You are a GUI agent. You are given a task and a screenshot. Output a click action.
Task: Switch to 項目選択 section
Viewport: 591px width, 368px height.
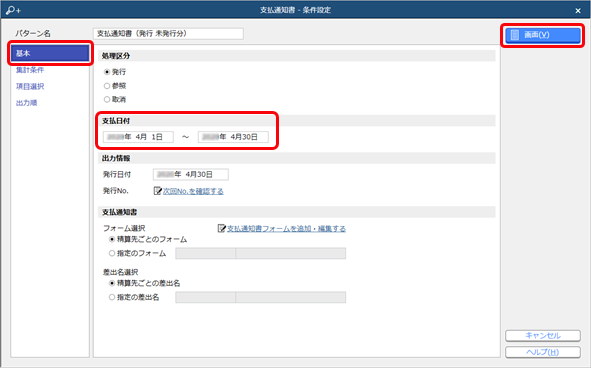pyautogui.click(x=30, y=86)
